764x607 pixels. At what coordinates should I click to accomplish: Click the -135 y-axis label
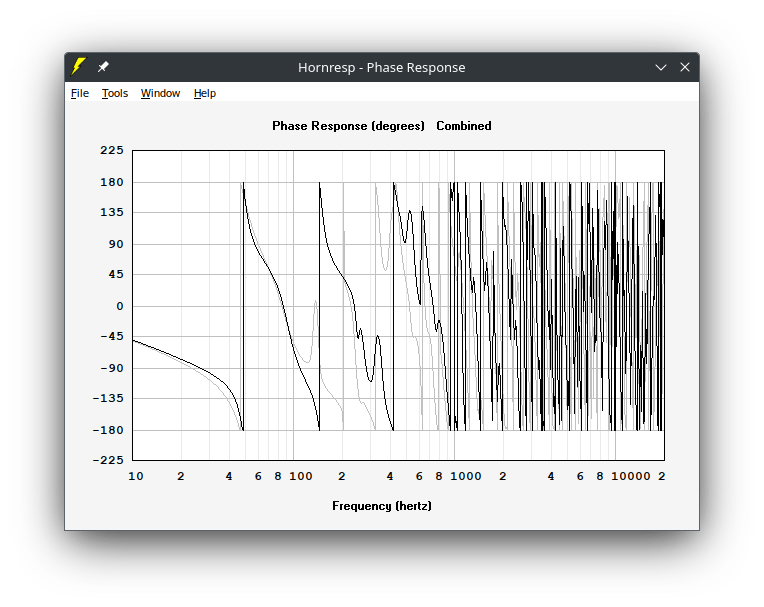[108, 398]
